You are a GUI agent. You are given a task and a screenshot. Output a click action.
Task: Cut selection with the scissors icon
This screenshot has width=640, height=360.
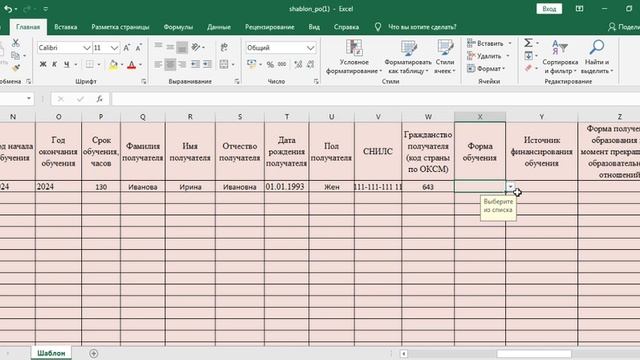(x=16, y=42)
